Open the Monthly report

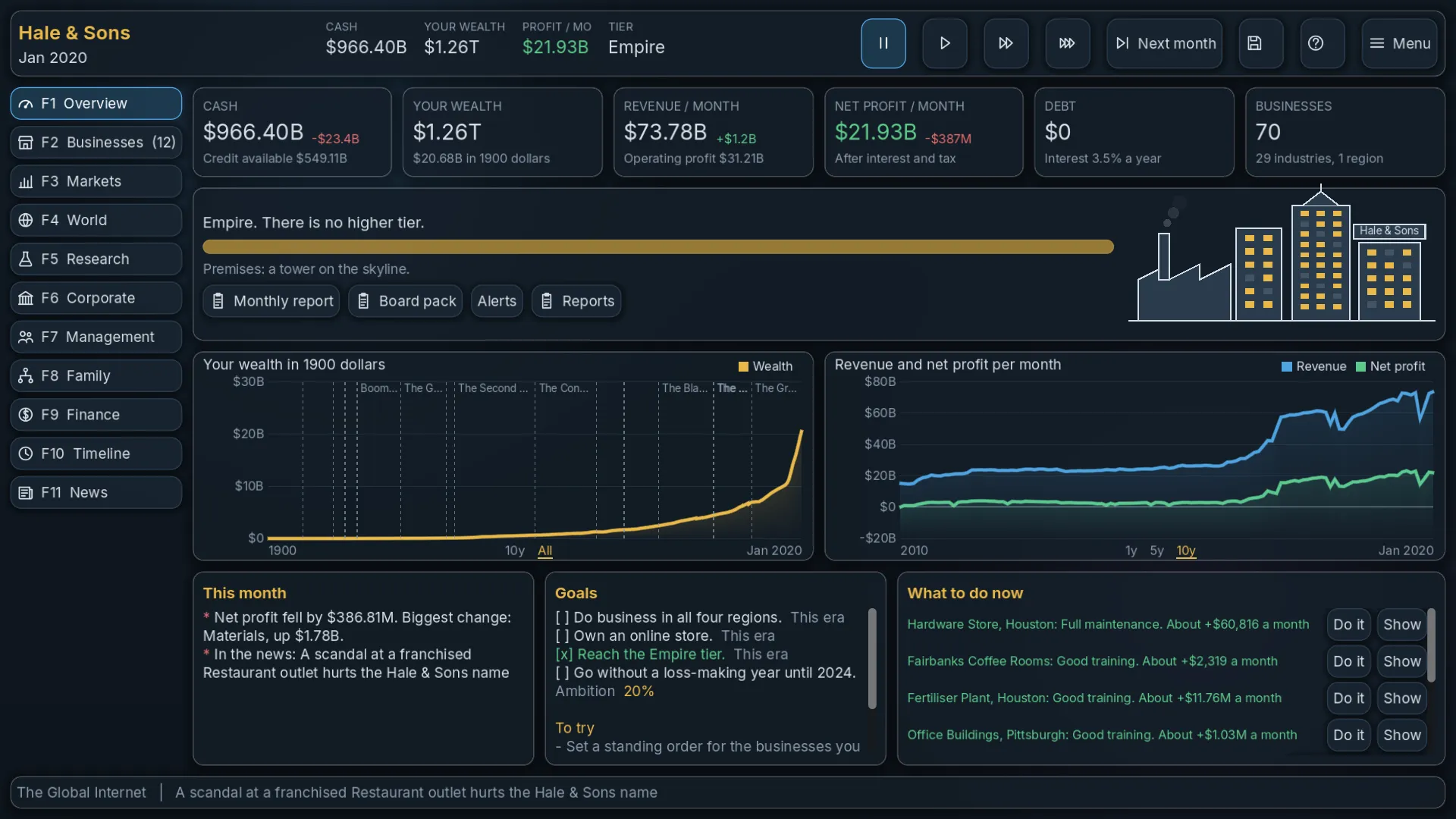point(271,301)
